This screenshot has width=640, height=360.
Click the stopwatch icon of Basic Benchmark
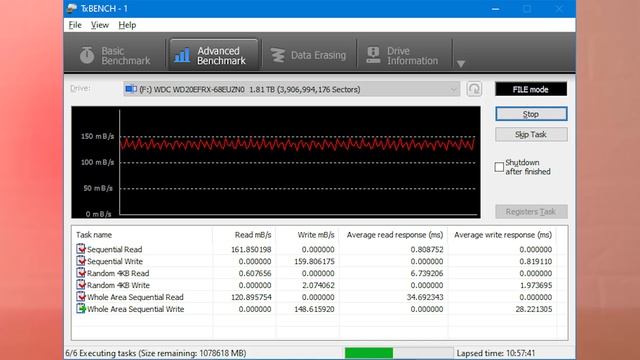(x=87, y=55)
